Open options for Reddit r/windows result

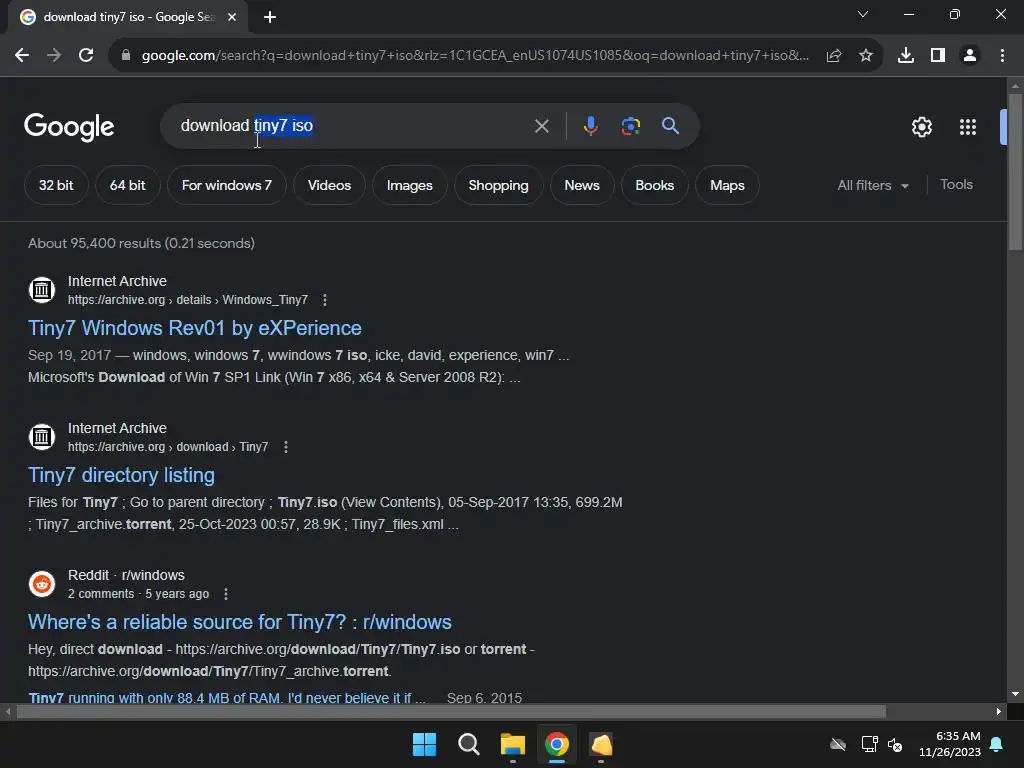point(226,594)
